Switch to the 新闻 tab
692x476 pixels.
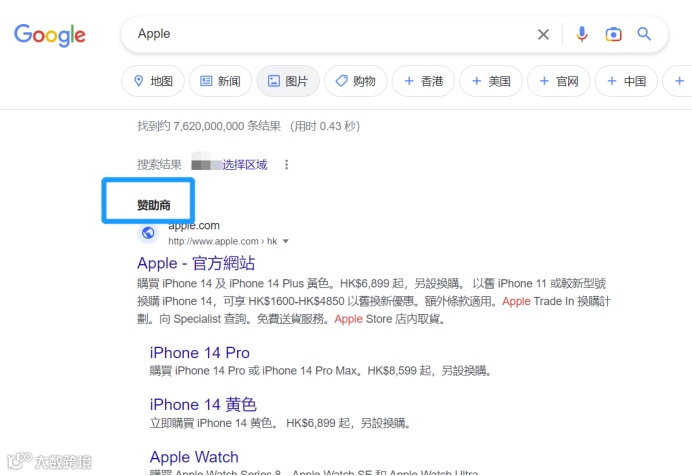(x=220, y=81)
